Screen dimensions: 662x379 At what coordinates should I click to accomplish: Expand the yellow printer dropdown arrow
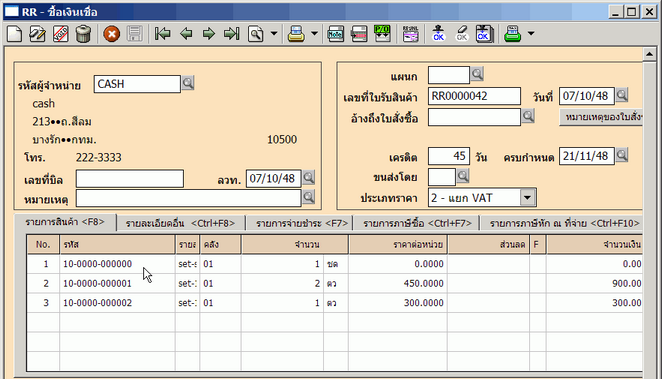[x=315, y=33]
